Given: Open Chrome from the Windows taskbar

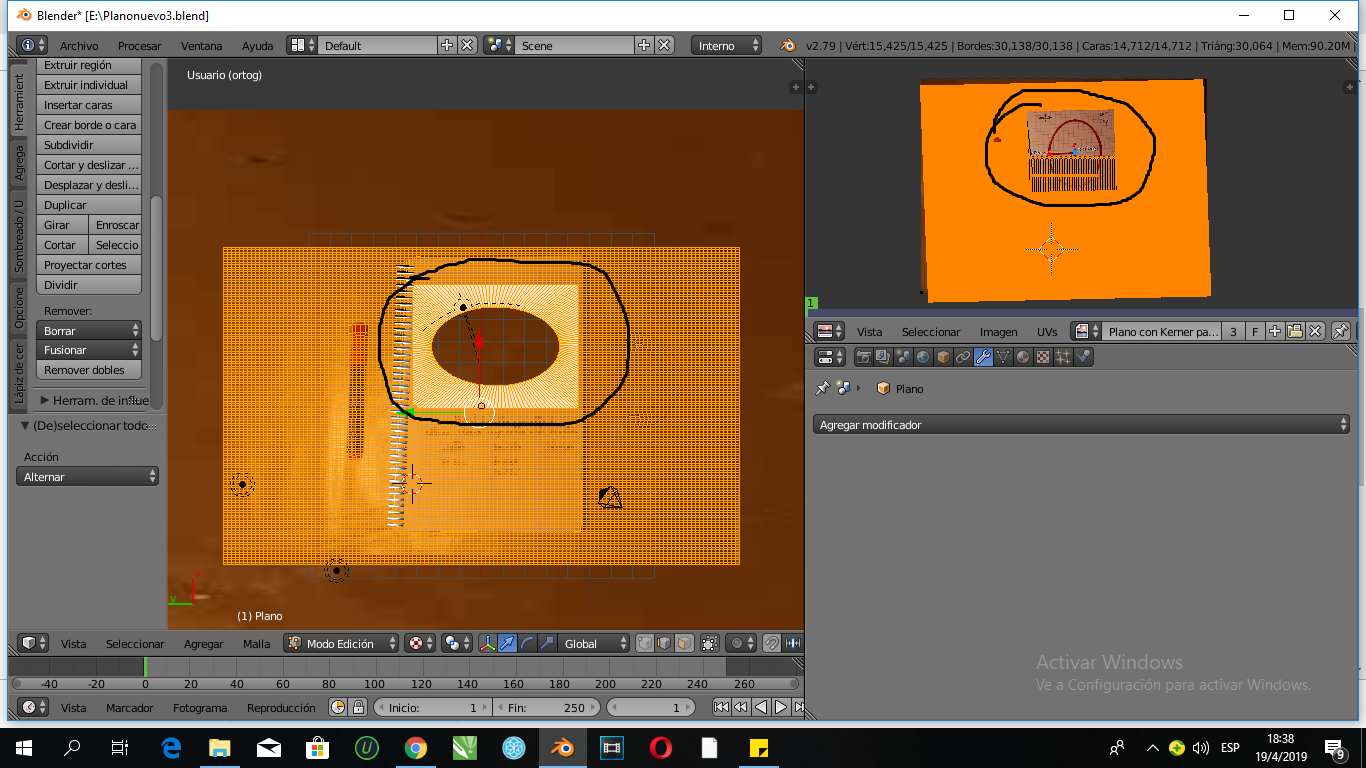Looking at the screenshot, I should [x=416, y=747].
